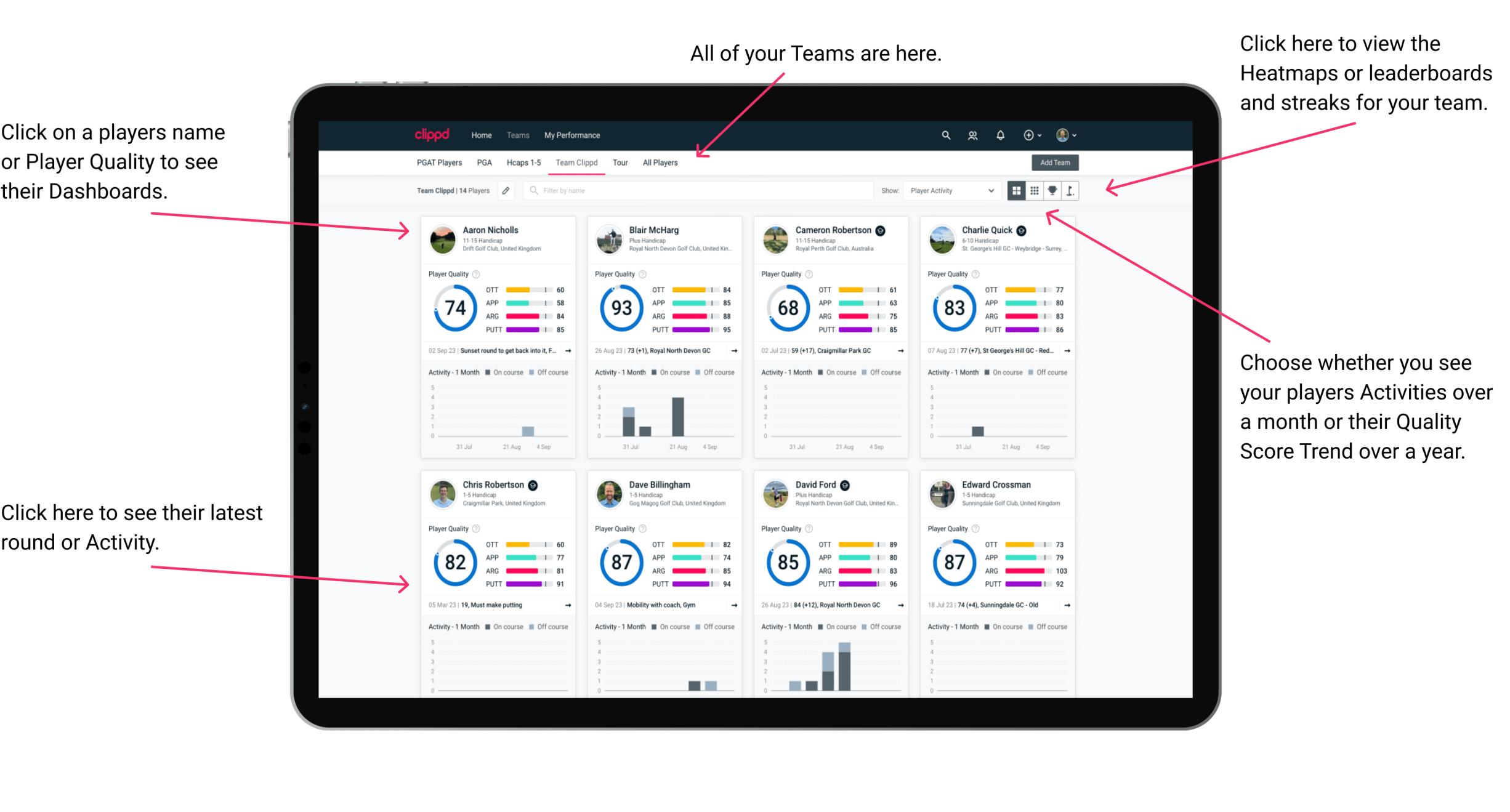Click the search magnifier icon
1510x812 pixels.
pos(943,134)
